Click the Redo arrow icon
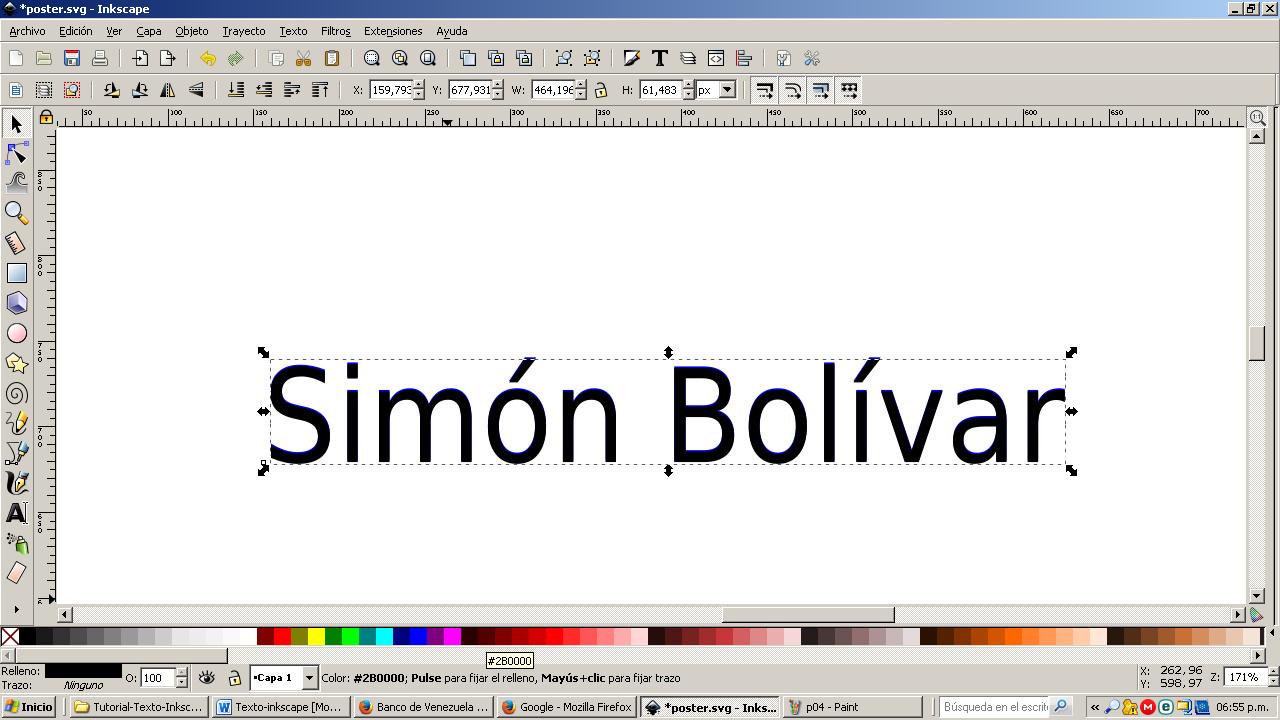The image size is (1280, 720). click(236, 59)
